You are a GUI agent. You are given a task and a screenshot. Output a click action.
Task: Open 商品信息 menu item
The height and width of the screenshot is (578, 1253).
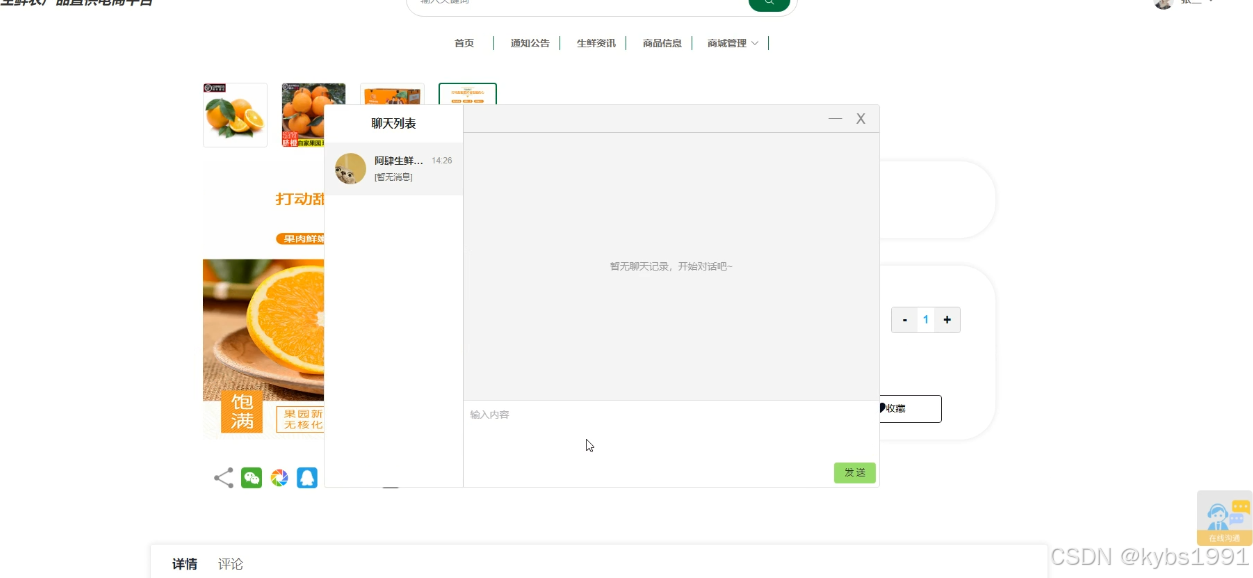point(662,43)
